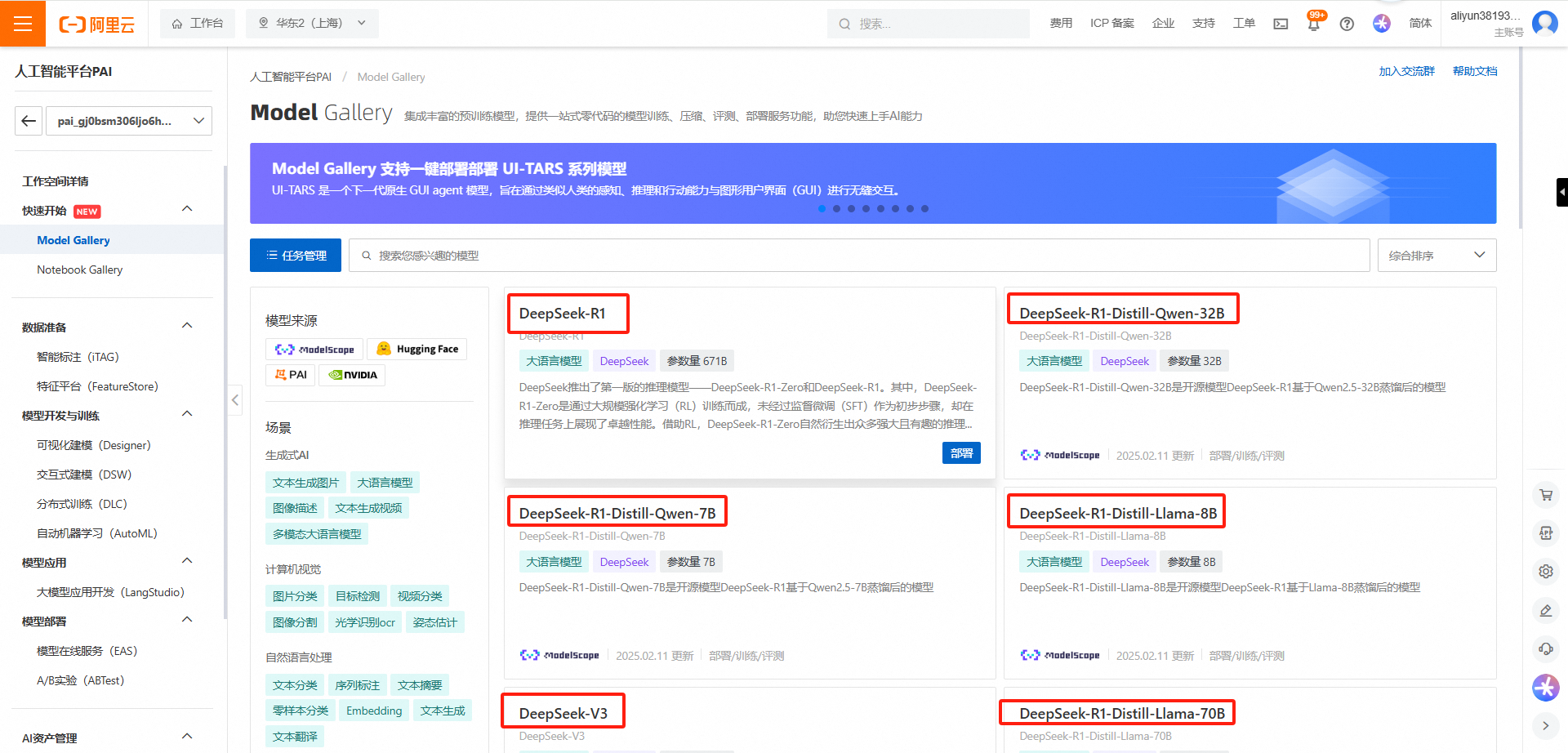
Task: Collapse the 数据准备 section
Action: point(187,326)
